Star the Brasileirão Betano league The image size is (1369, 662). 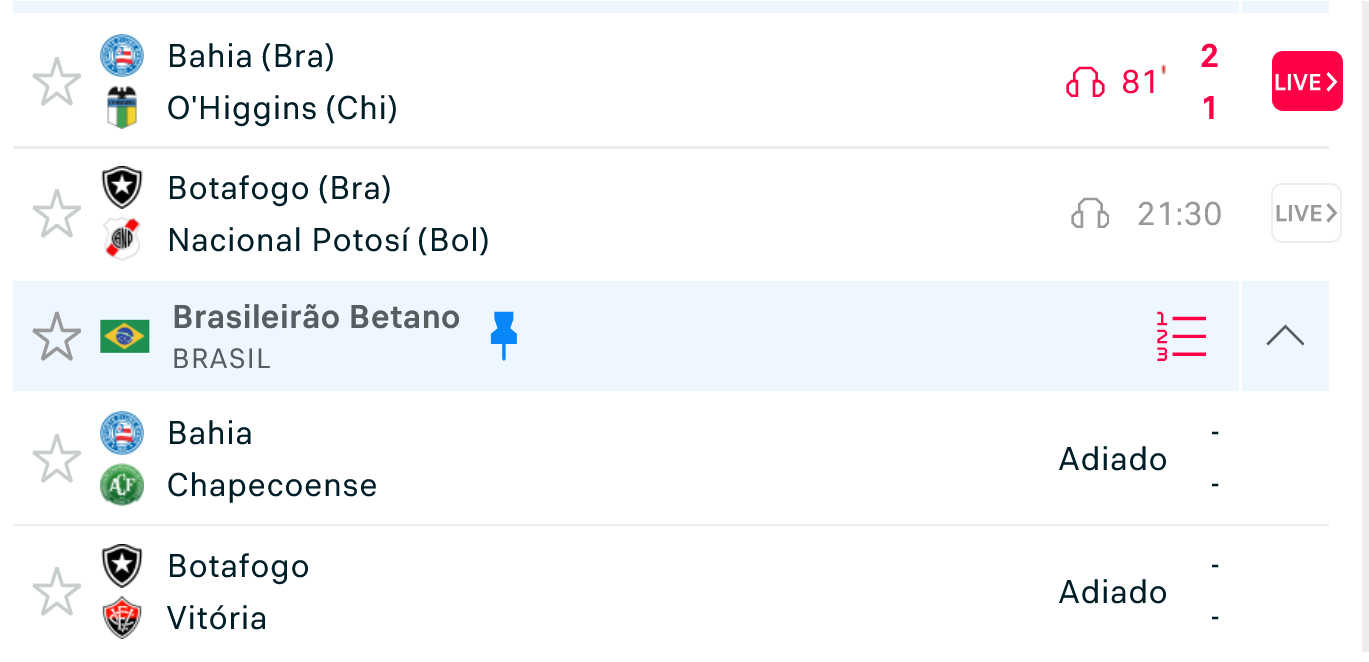(x=57, y=337)
